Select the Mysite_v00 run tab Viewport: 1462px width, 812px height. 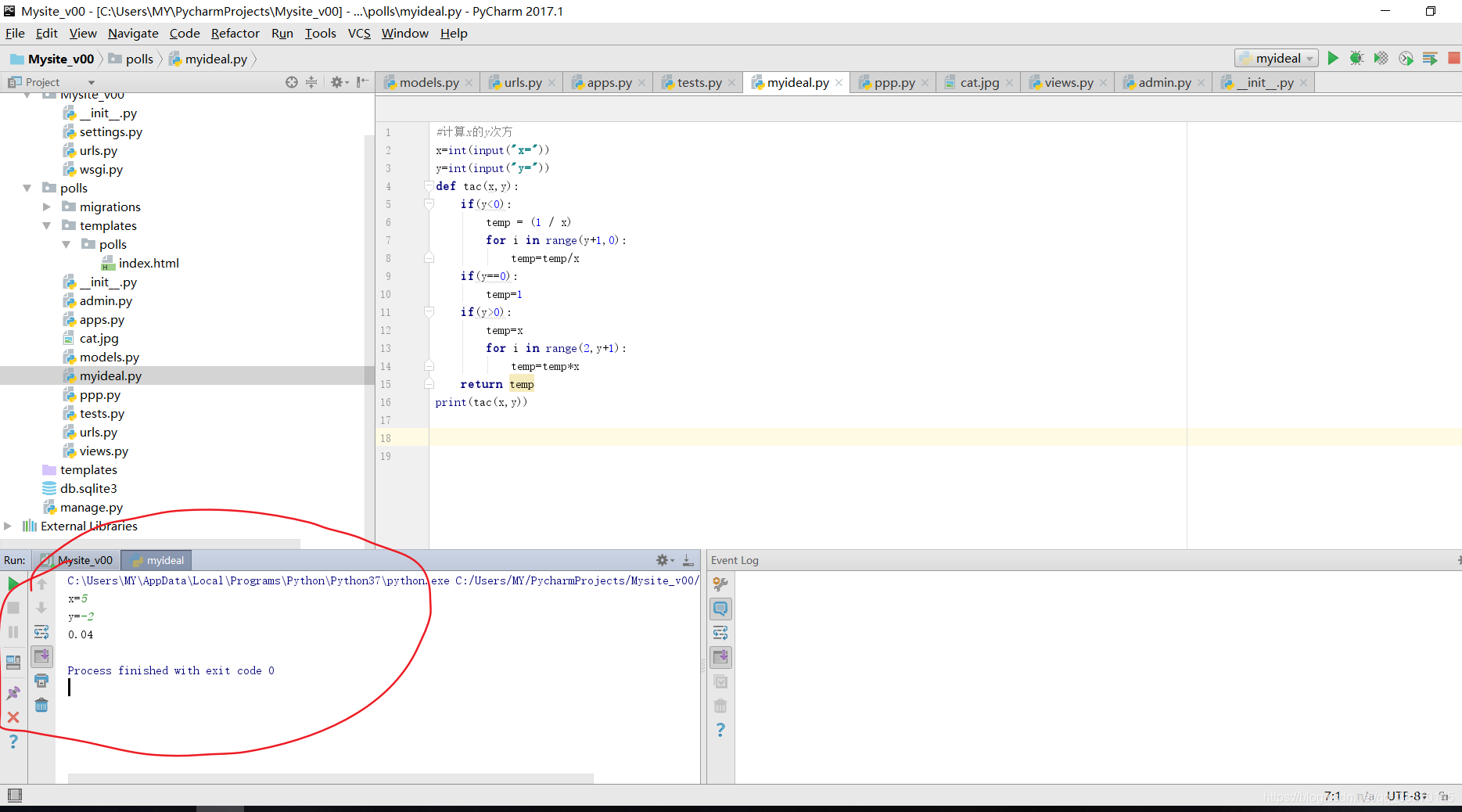pos(77,560)
